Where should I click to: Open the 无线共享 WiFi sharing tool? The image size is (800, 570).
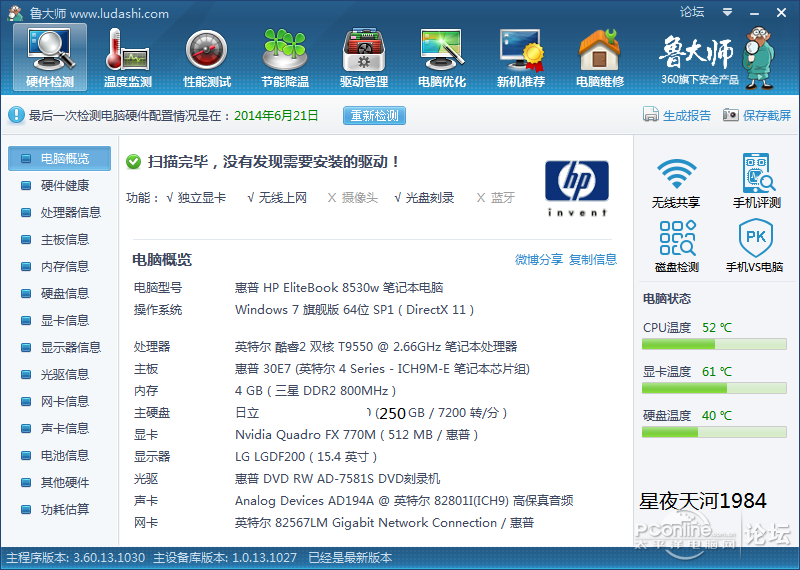click(676, 182)
